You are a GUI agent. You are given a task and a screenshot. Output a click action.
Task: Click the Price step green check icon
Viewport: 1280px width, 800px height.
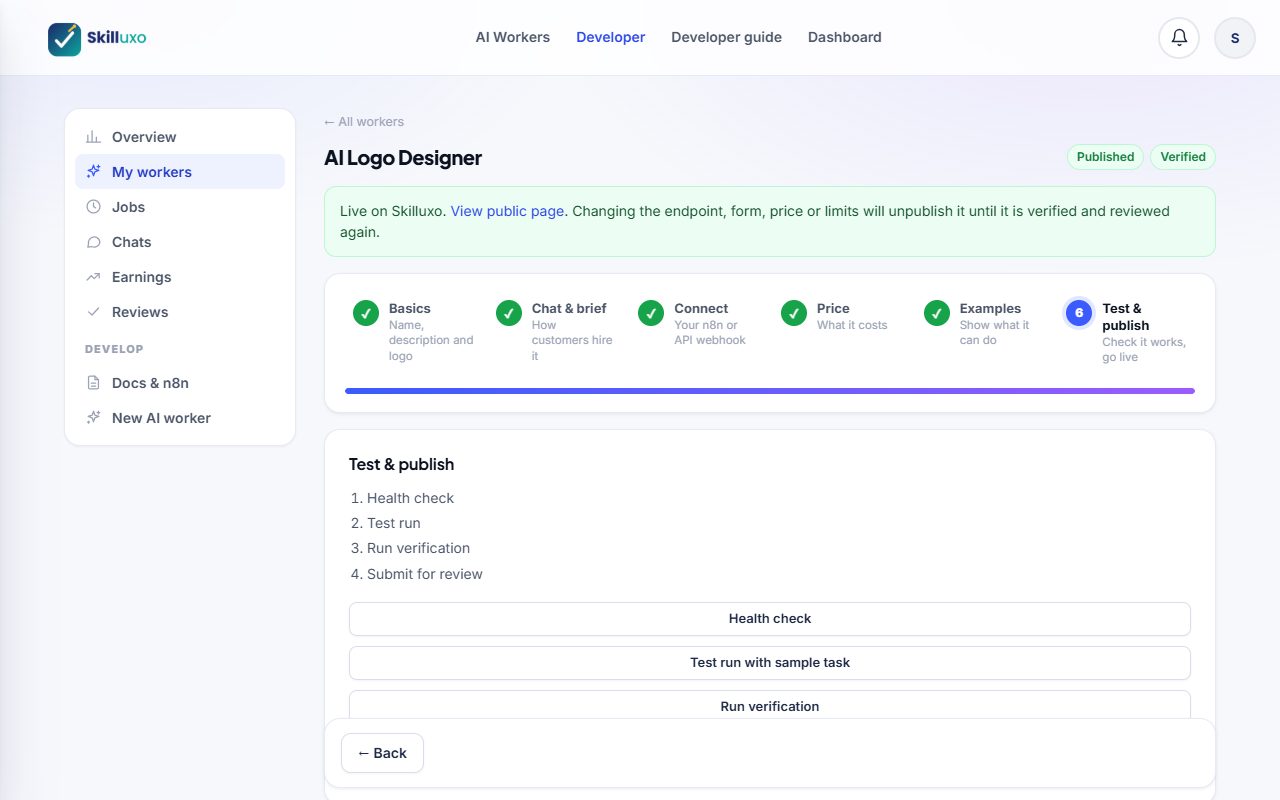click(794, 313)
